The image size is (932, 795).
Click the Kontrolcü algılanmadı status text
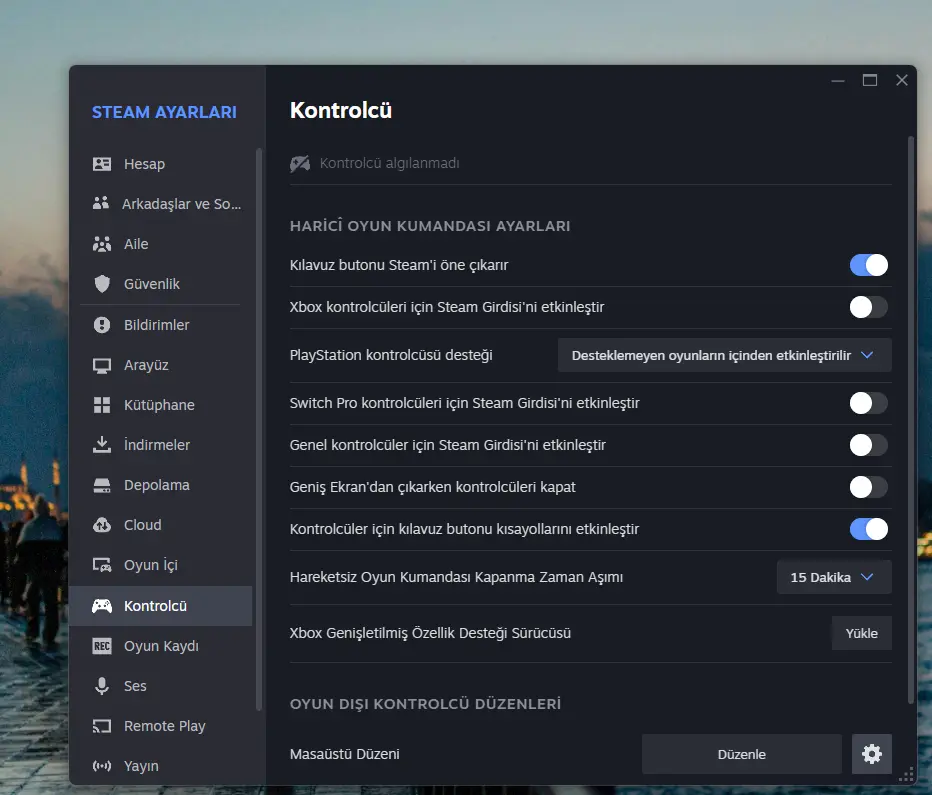389,163
